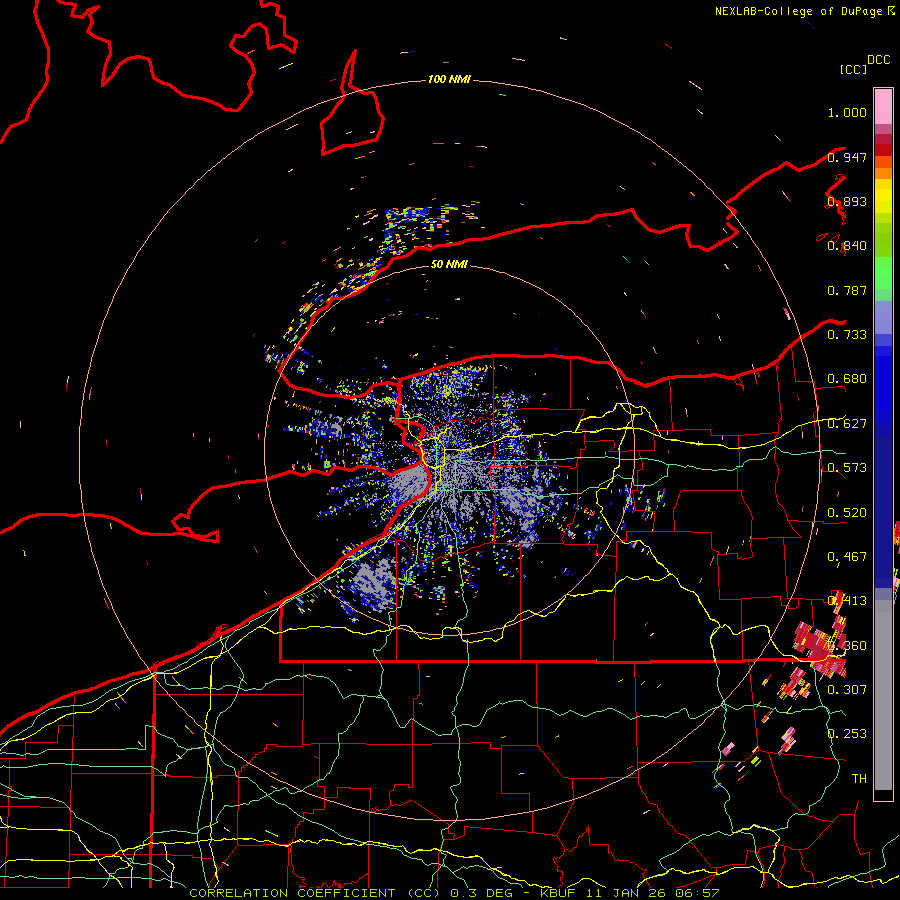Click the 0.627 value on the color scale
900x900 pixels.
[x=847, y=424]
